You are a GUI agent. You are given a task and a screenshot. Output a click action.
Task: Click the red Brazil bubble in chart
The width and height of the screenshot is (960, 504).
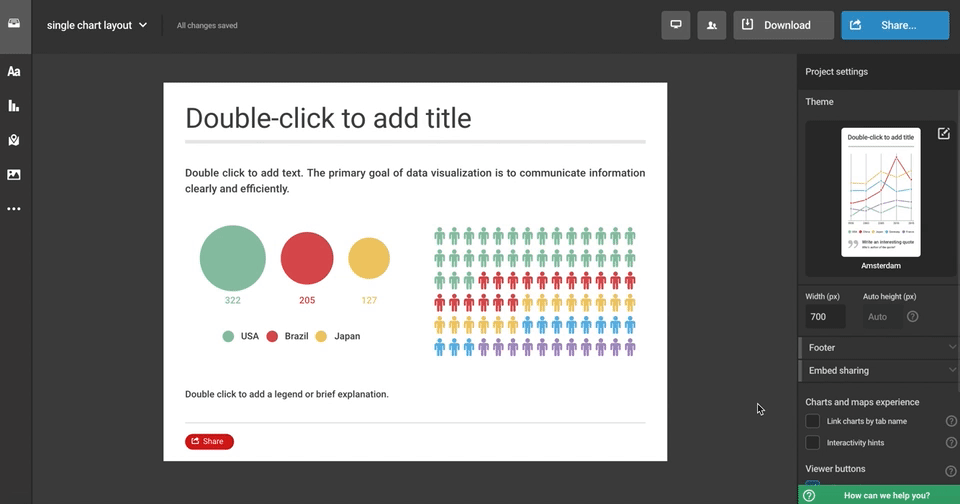[306, 258]
